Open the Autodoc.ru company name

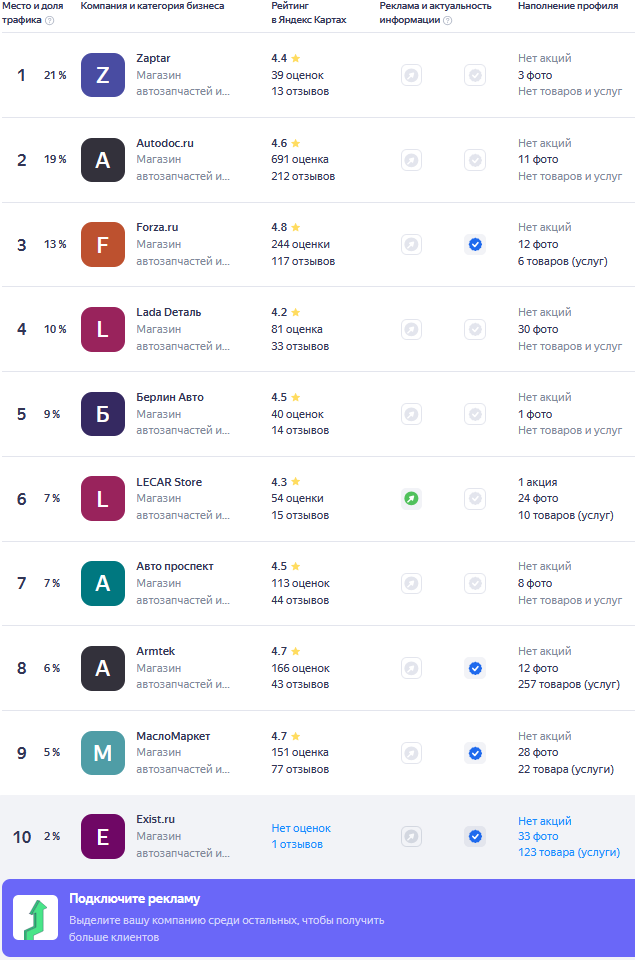(165, 143)
